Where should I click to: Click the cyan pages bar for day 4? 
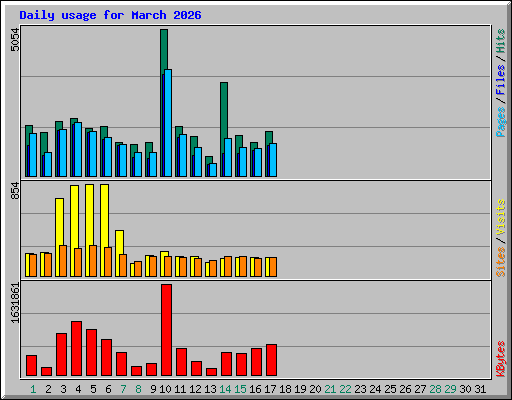point(78,149)
